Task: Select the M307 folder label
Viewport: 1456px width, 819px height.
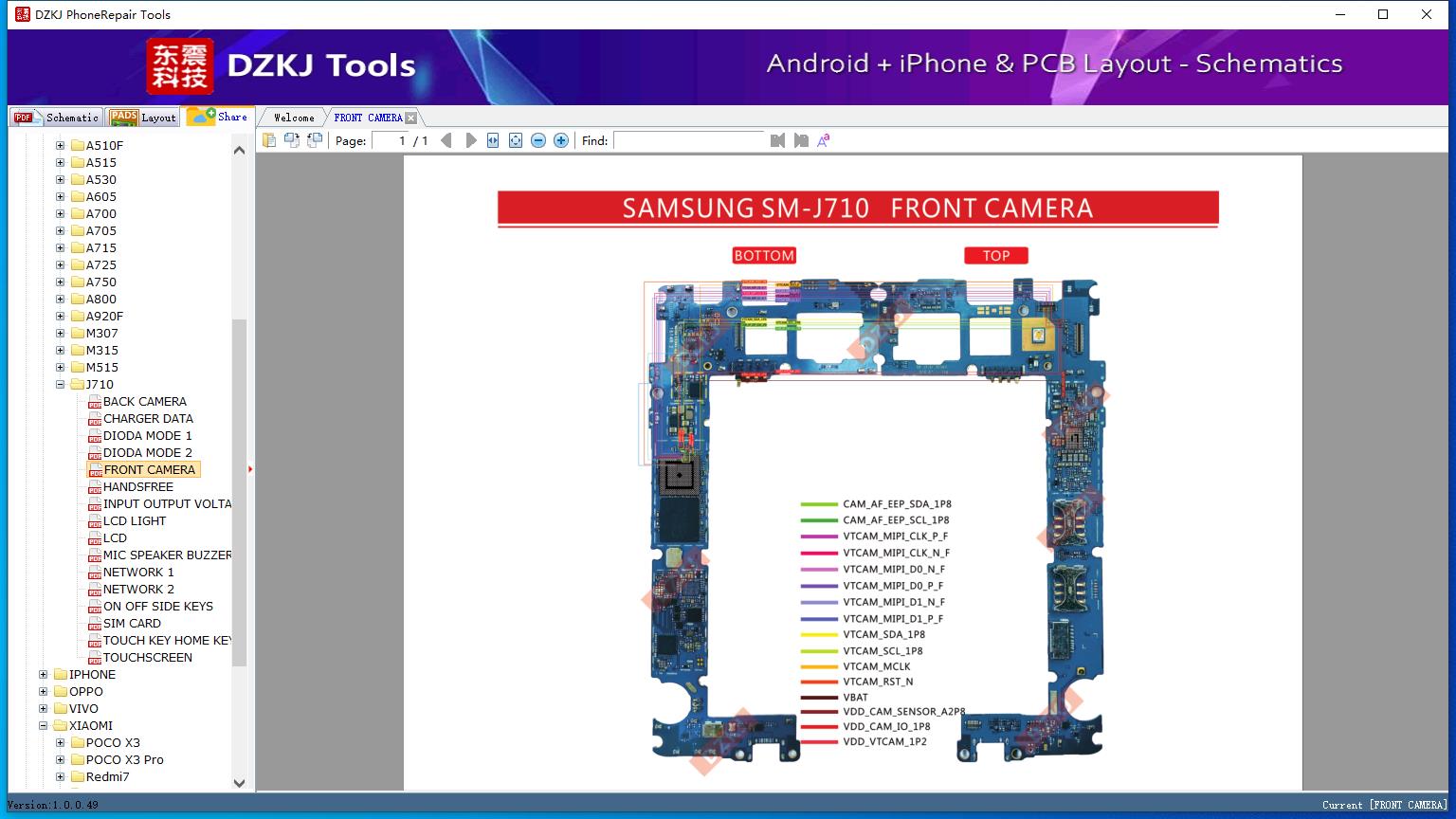Action: [102, 334]
